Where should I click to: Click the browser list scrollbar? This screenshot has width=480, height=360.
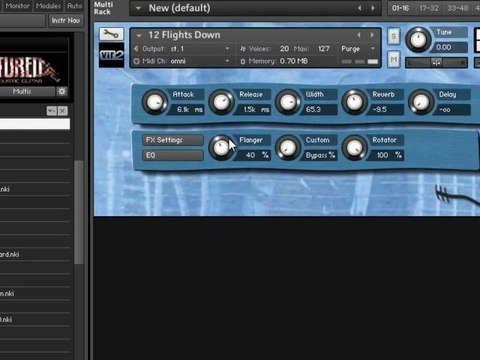pyautogui.click(x=79, y=212)
